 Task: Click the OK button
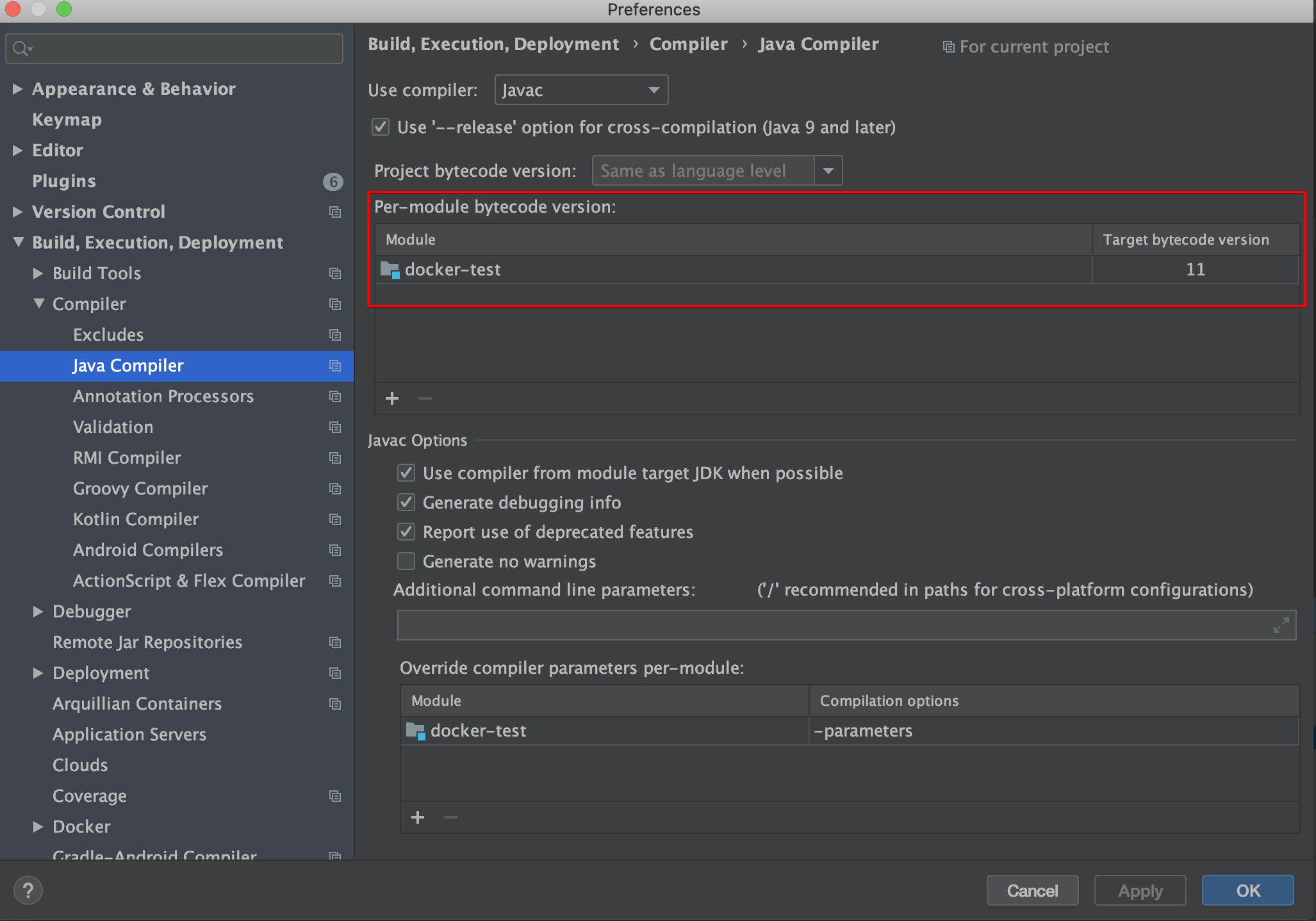tap(1247, 890)
